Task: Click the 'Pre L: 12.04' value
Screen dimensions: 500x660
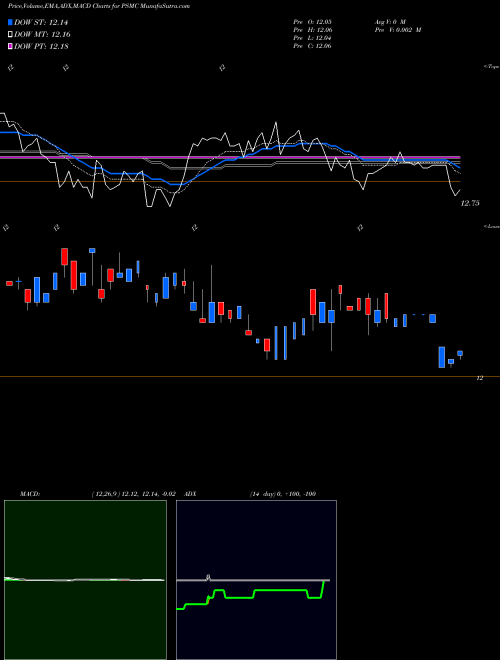Action: pos(313,38)
